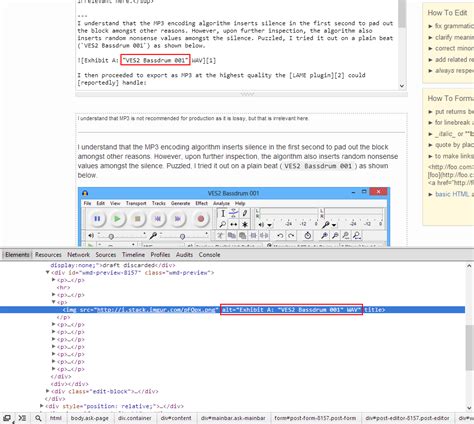Switch to the Audits tab in DevTools
The height and width of the screenshot is (424, 474).
point(184,255)
